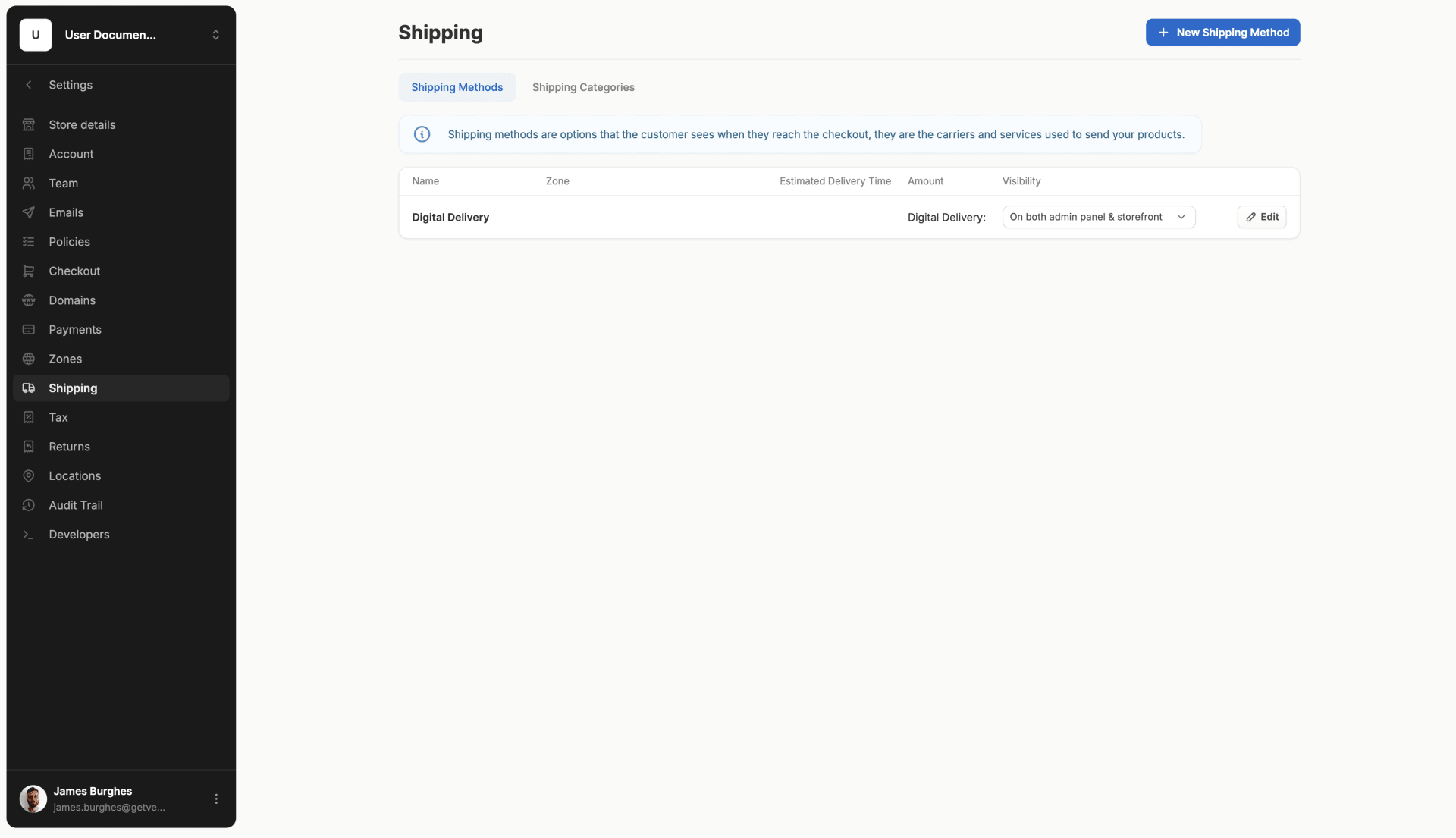The image size is (1456, 838).
Task: Open Developers settings
Action: coord(121,535)
